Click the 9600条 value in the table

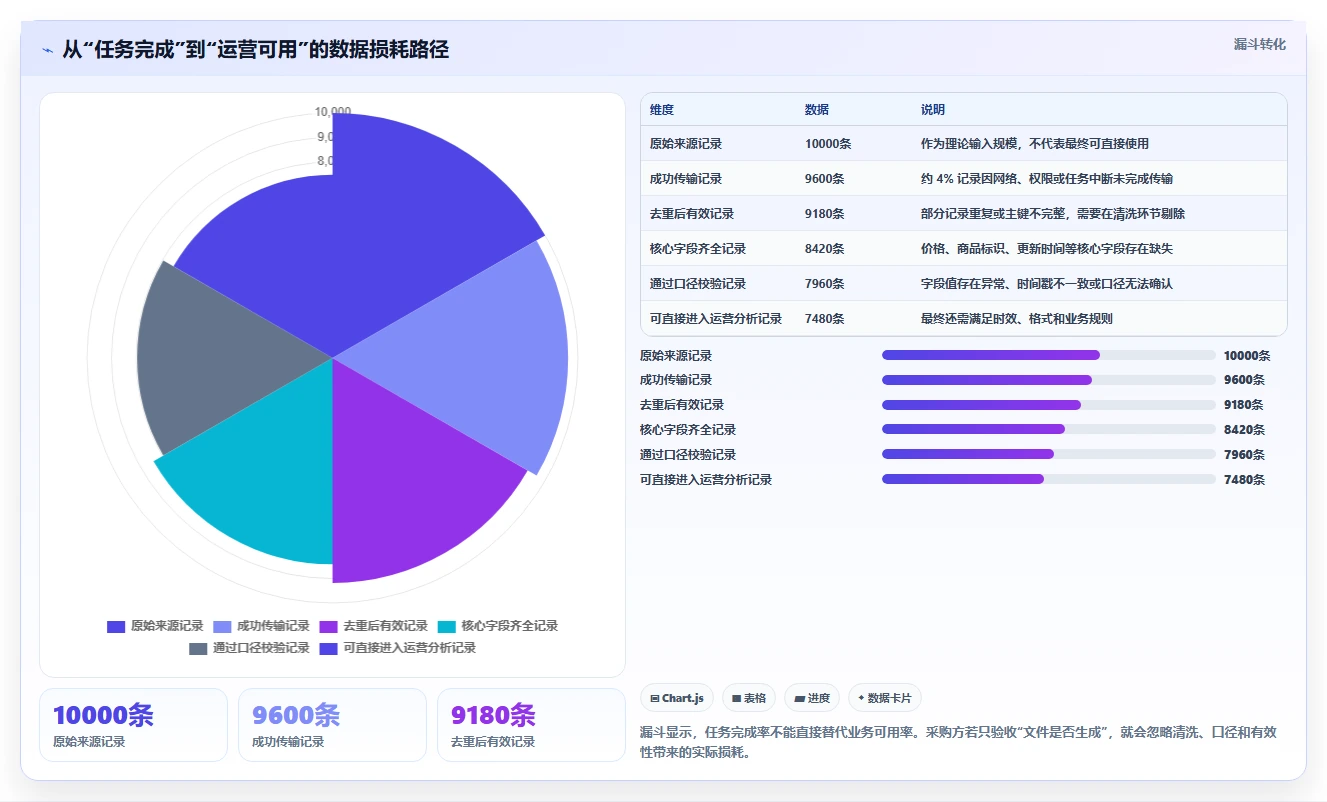825,179
